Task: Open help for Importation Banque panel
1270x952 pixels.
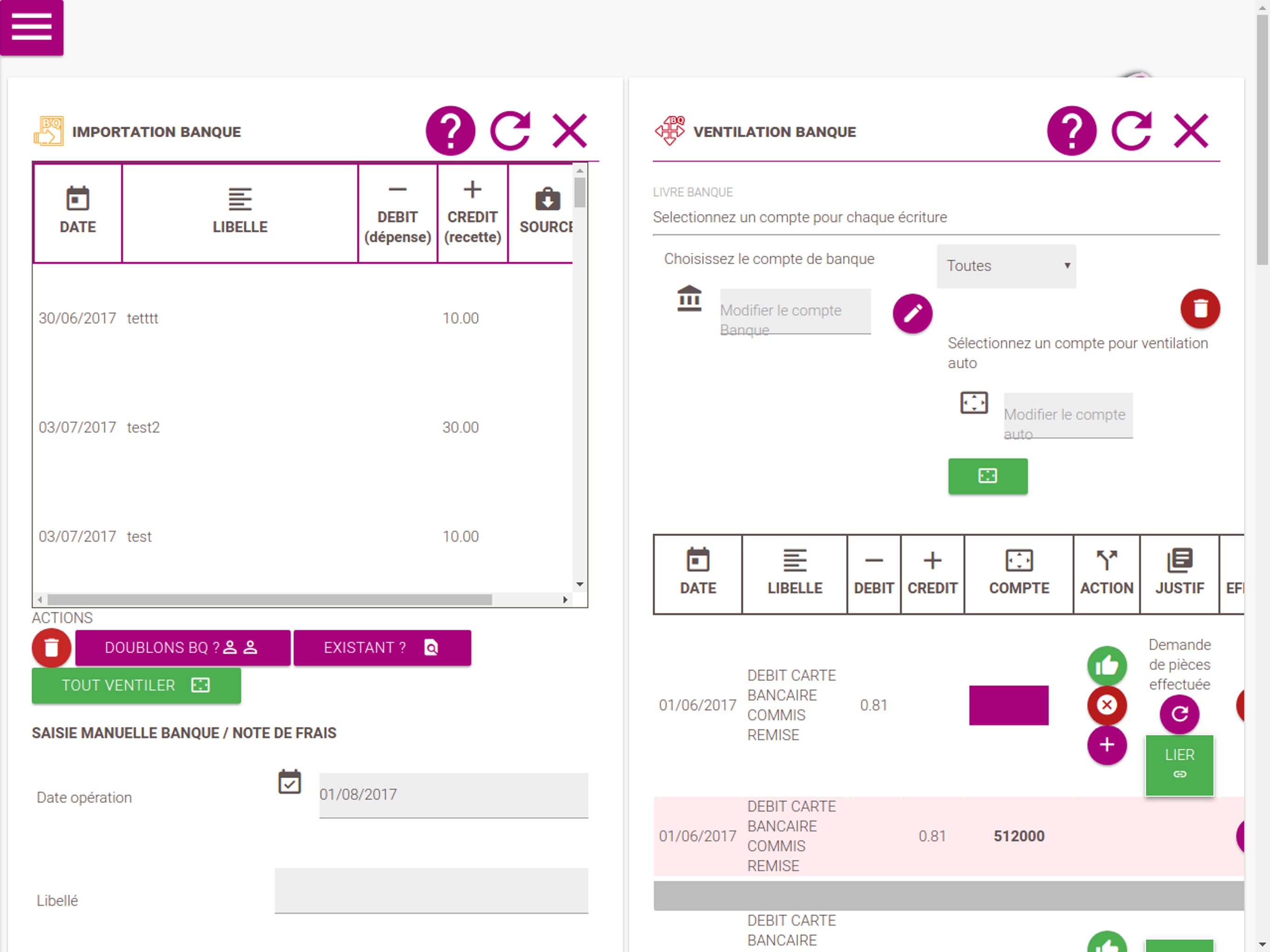Action: tap(450, 131)
